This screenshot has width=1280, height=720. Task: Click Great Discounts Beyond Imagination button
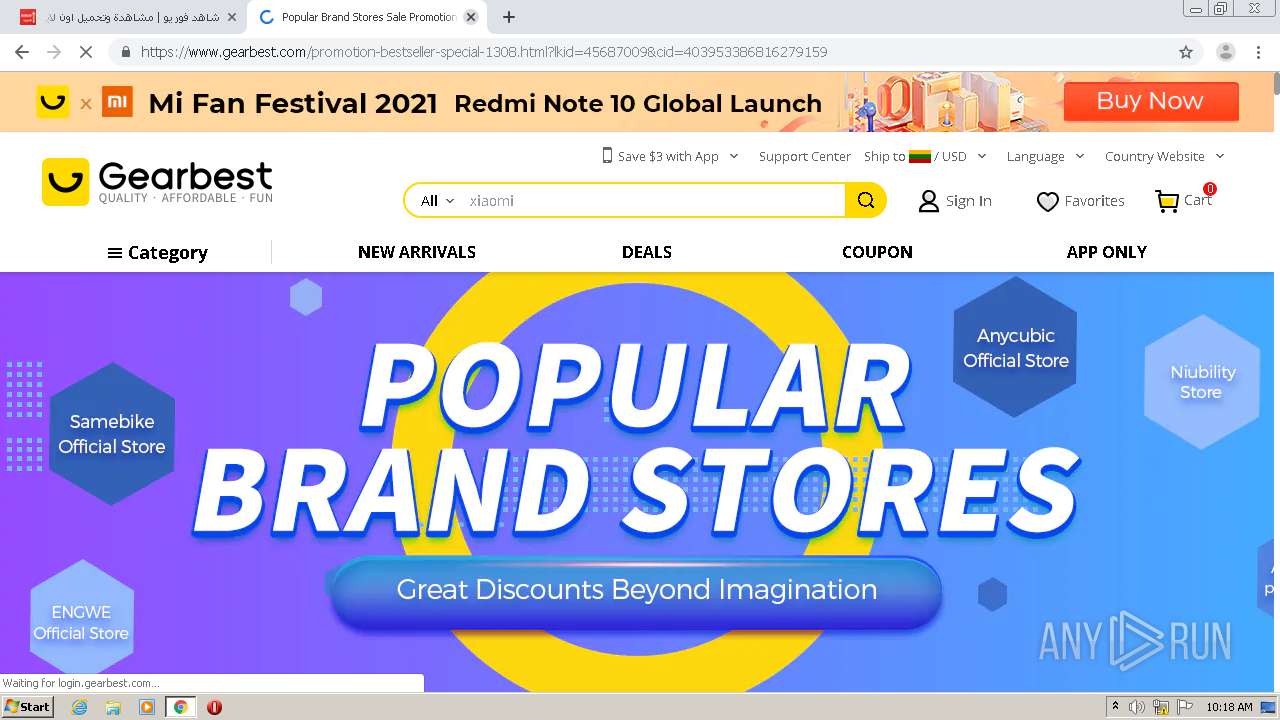[x=636, y=590]
